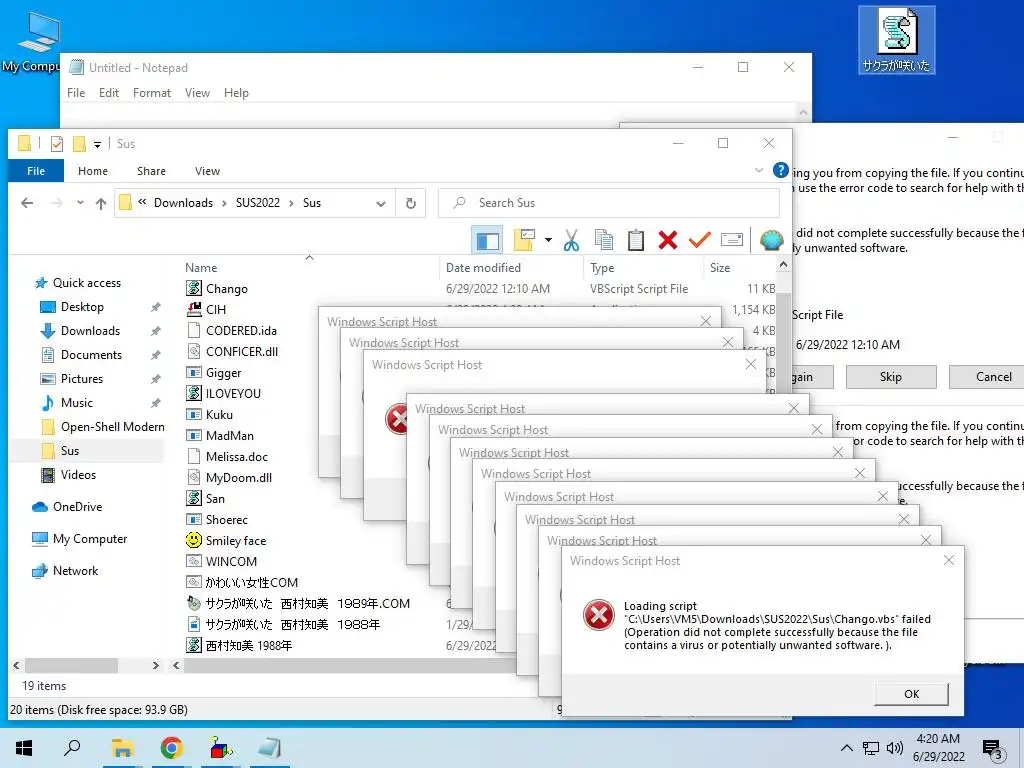
Task: Click the Cut scissors toolbar icon
Action: [571, 240]
